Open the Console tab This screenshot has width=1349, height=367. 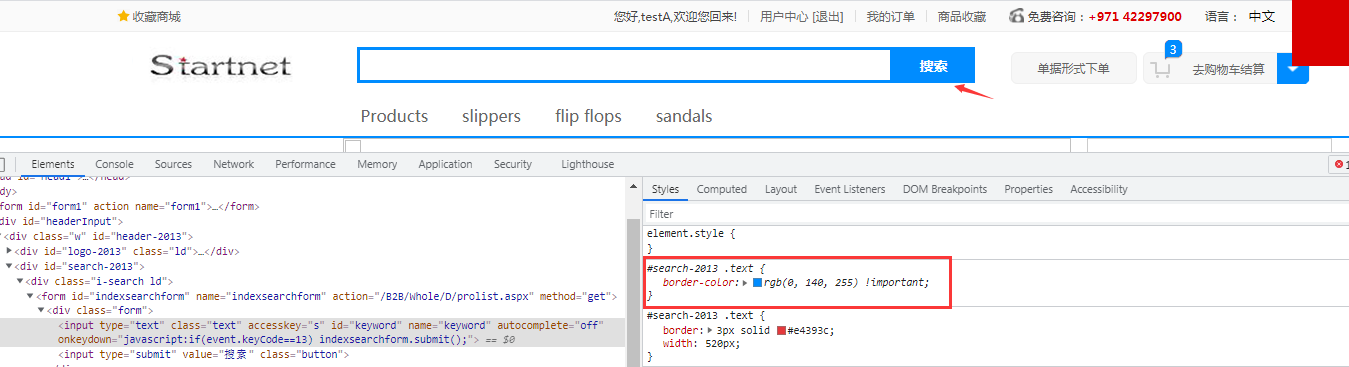(x=114, y=164)
